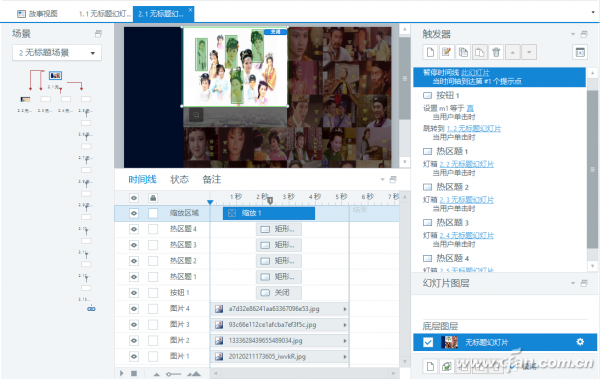
Task: Delete the selected trigger
Action: pos(496,52)
